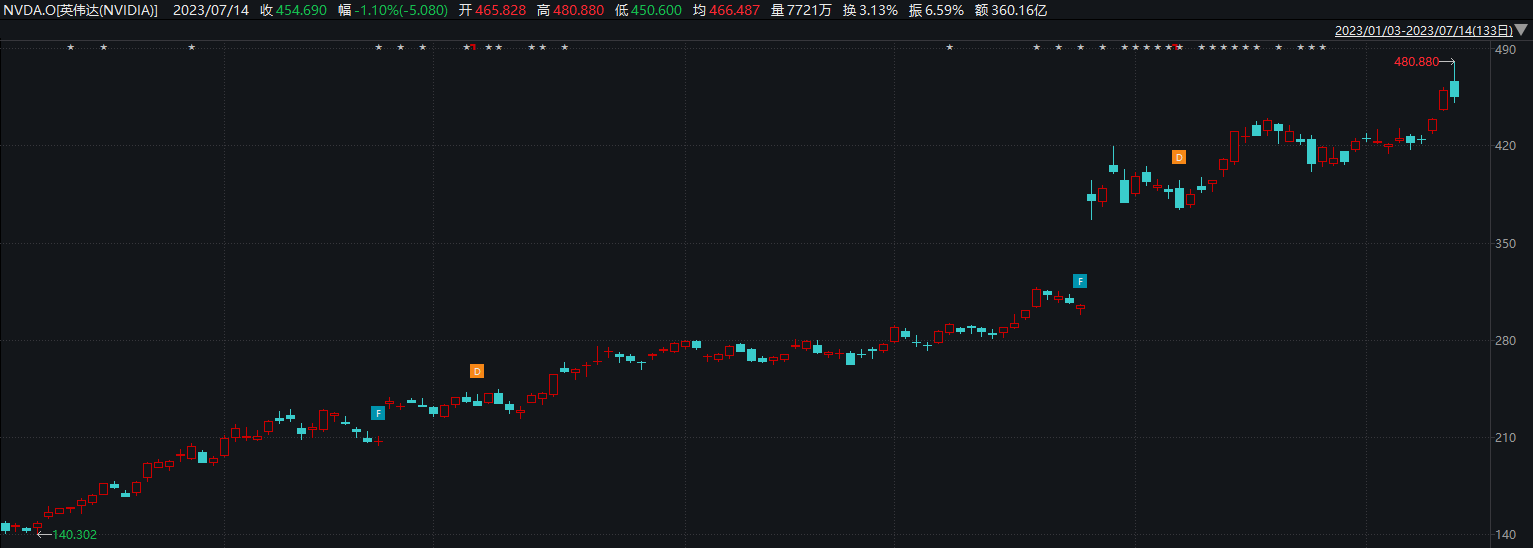Viewport: 1533px width, 548px height.
Task: Click the leftmost star event marker
Action: 70,47
